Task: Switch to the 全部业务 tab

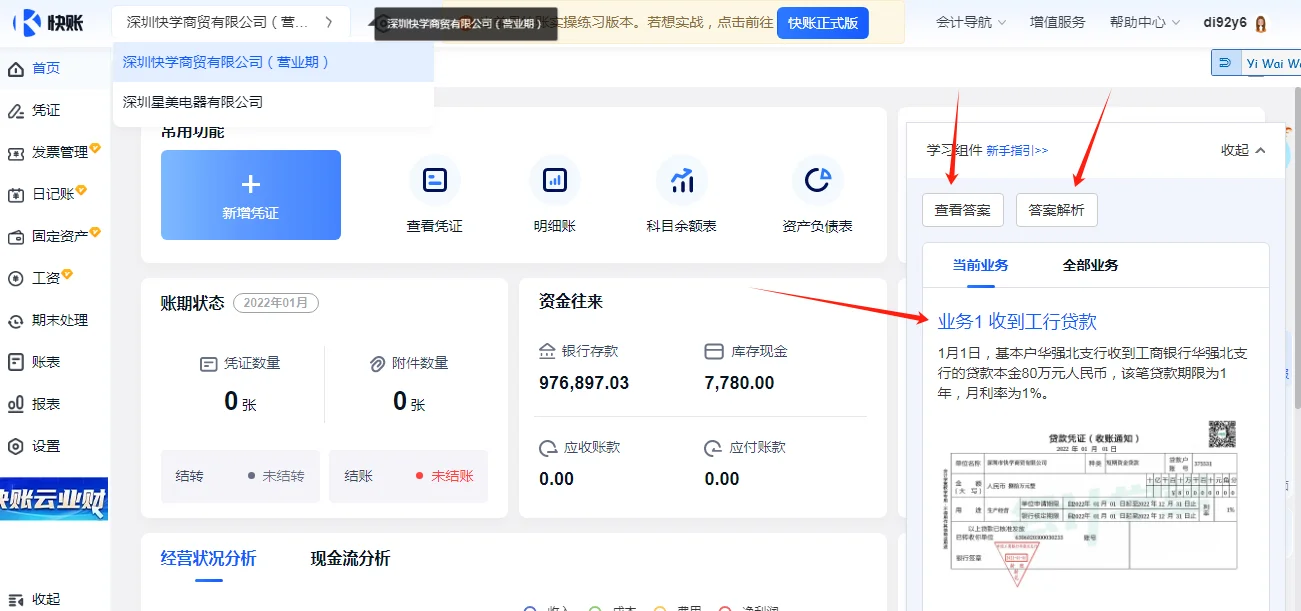Action: (1088, 265)
